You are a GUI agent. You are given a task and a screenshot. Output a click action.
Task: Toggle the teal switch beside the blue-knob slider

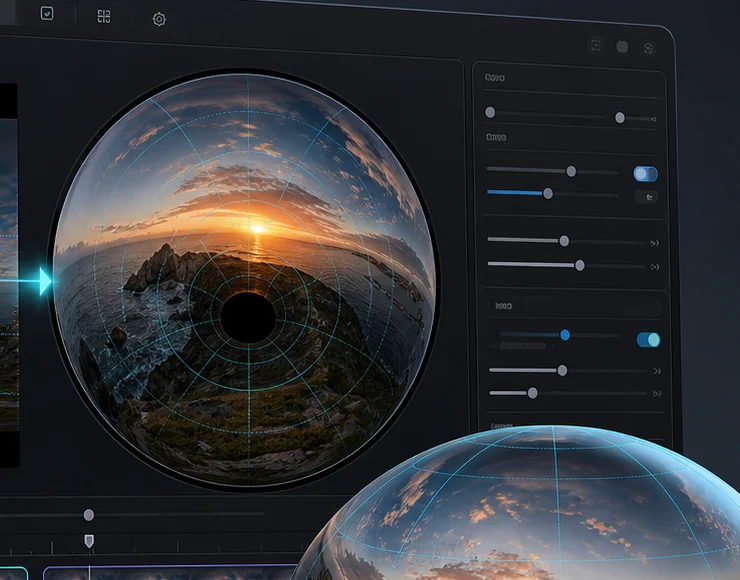pos(648,339)
